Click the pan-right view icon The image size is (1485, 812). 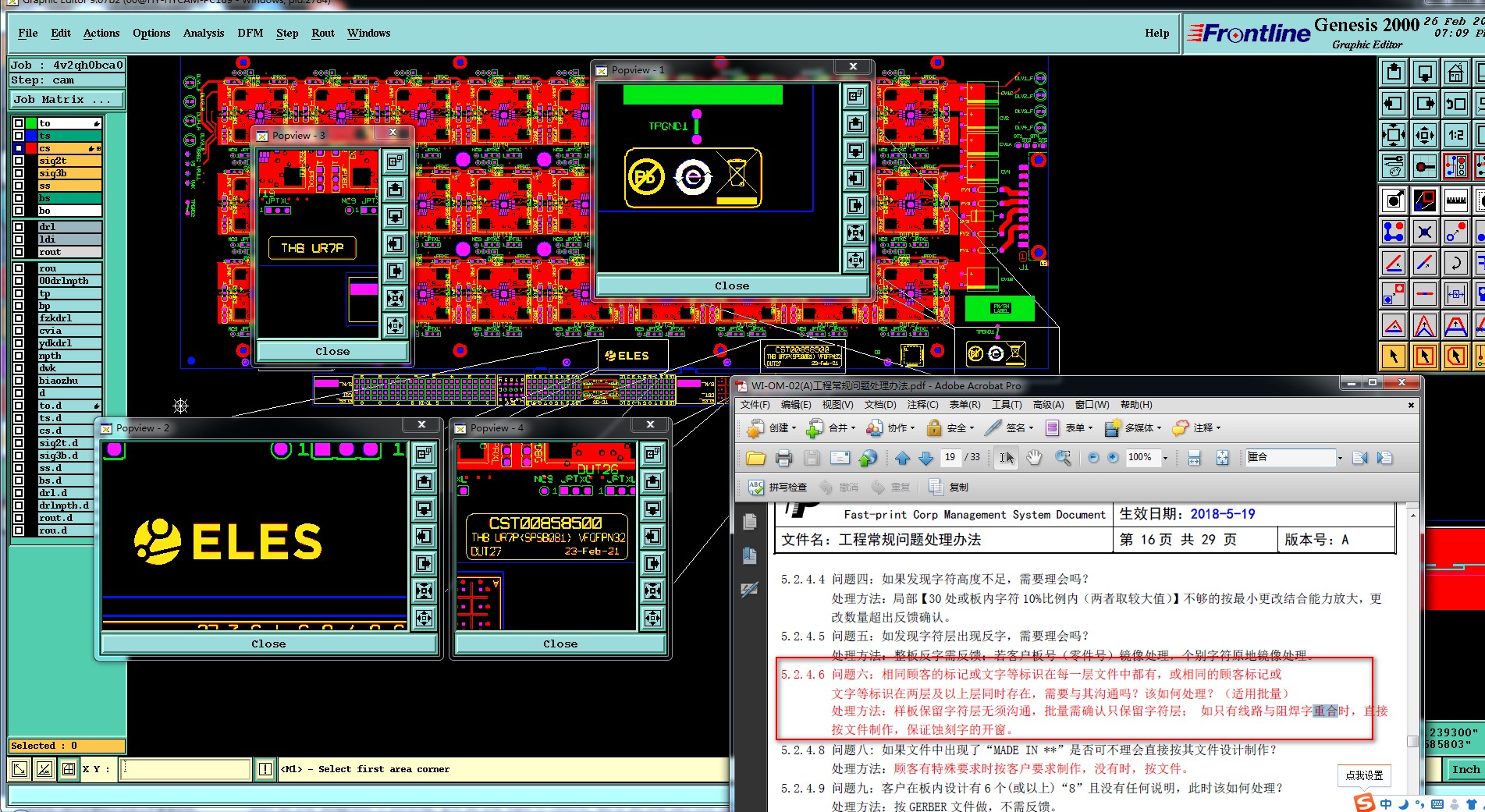coord(1425,104)
